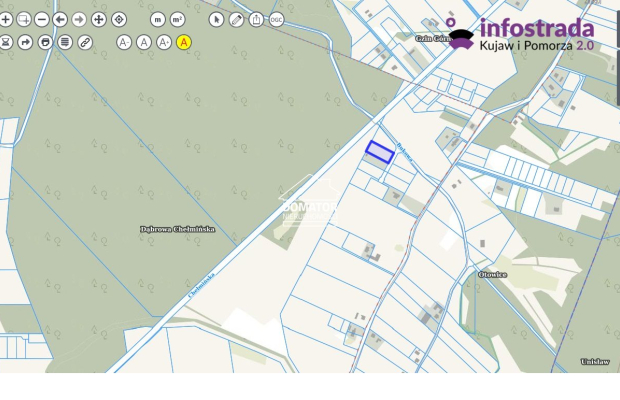
Task: Click the print map icon
Action: click(45, 42)
